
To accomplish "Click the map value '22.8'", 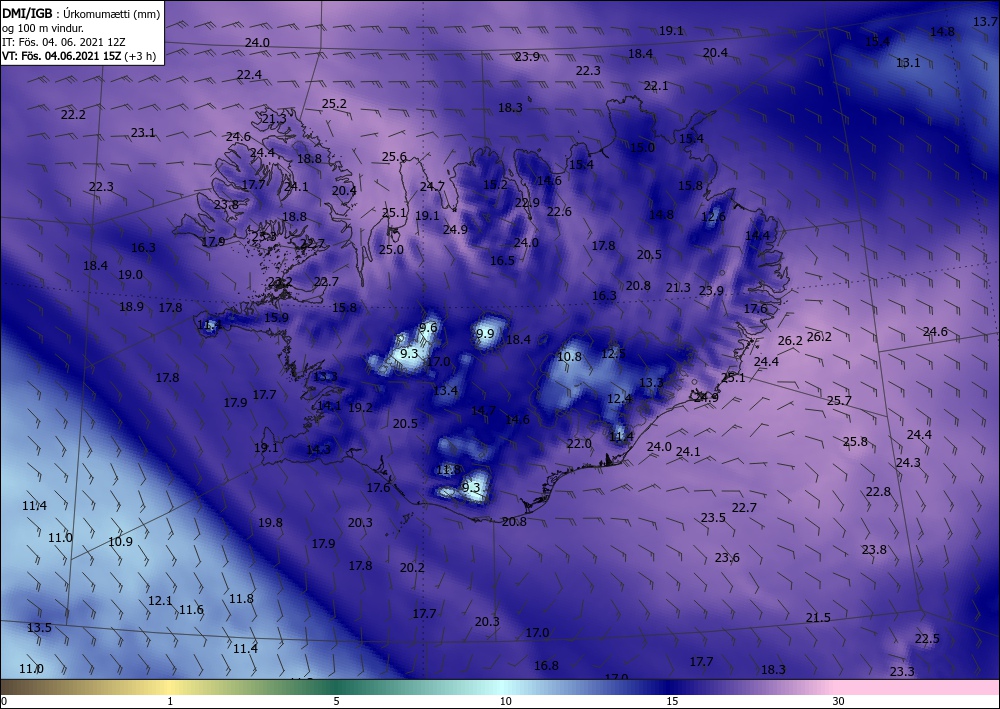I will 878,492.
